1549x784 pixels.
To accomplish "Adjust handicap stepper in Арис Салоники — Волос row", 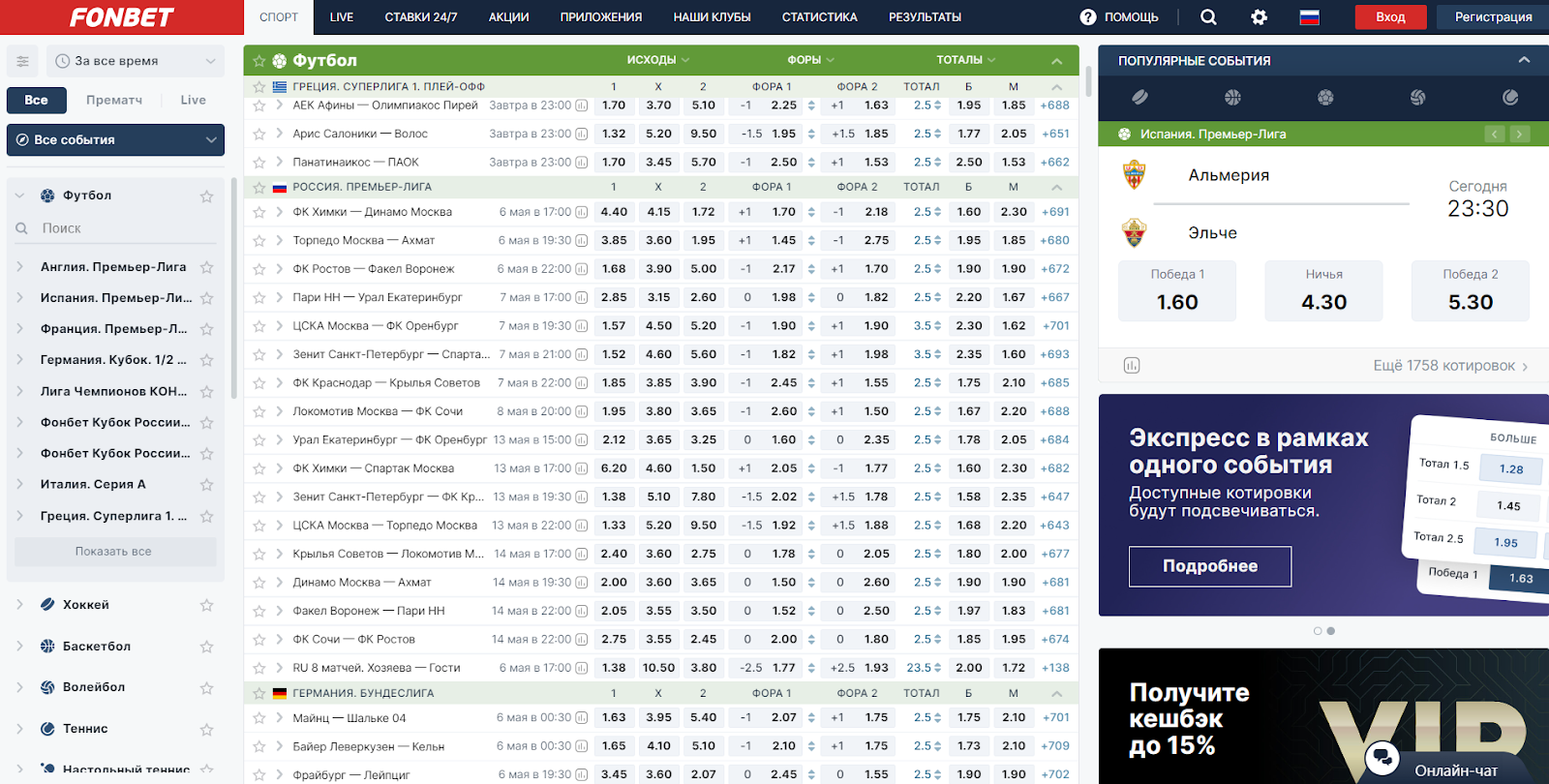I will pos(811,134).
